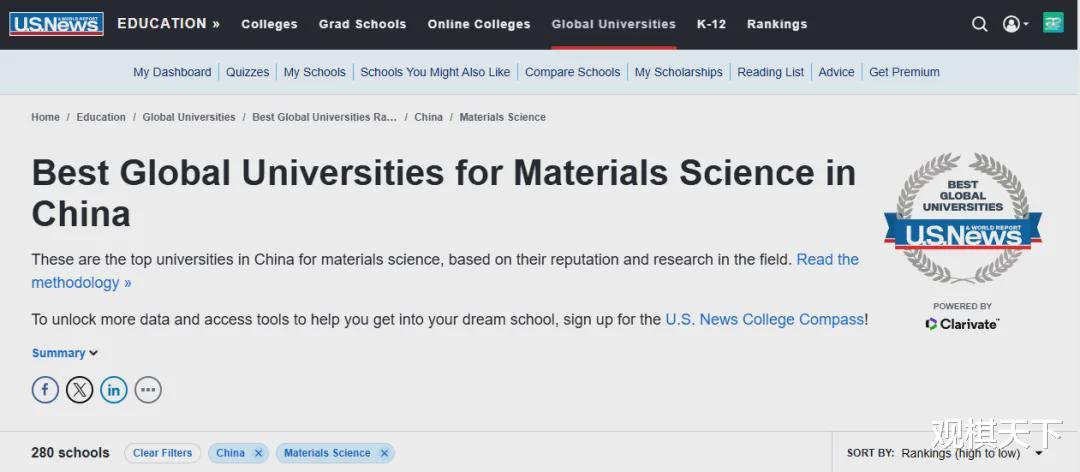Open the user account icon menu
The width and height of the screenshot is (1080, 472).
1013,24
